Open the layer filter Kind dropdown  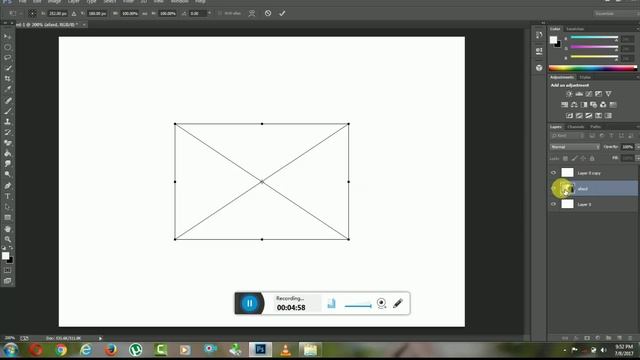[567, 136]
